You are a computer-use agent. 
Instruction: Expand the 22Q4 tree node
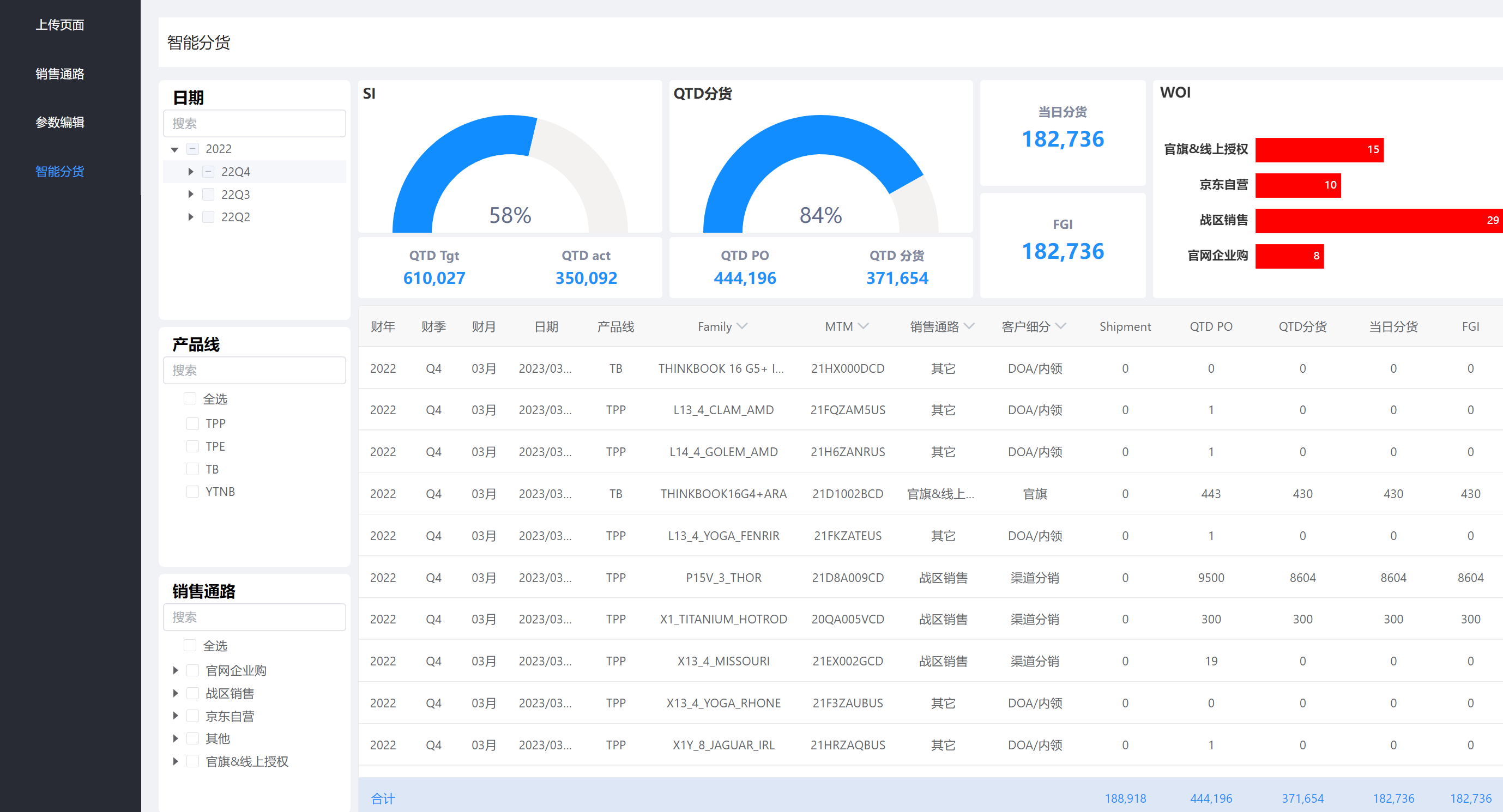click(190, 172)
